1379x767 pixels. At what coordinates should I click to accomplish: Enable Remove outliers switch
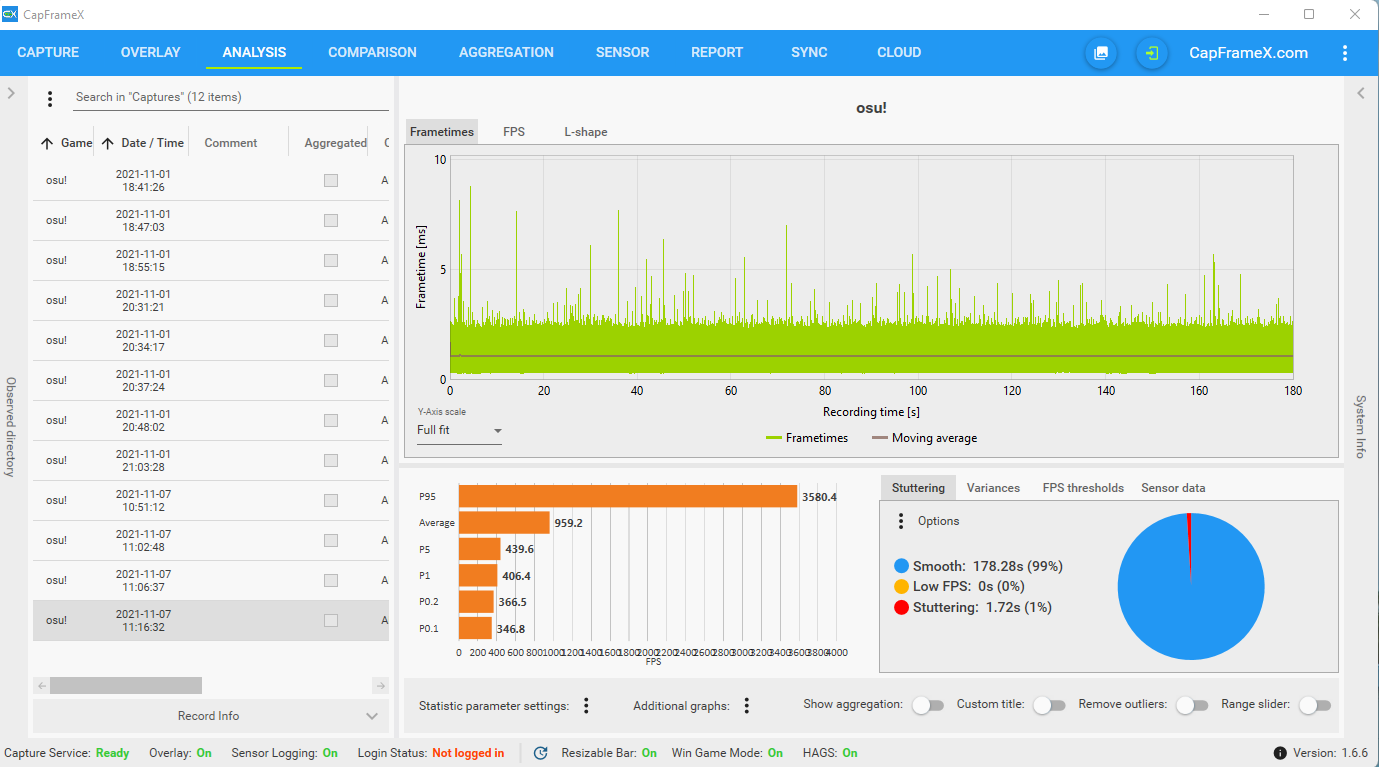1192,706
